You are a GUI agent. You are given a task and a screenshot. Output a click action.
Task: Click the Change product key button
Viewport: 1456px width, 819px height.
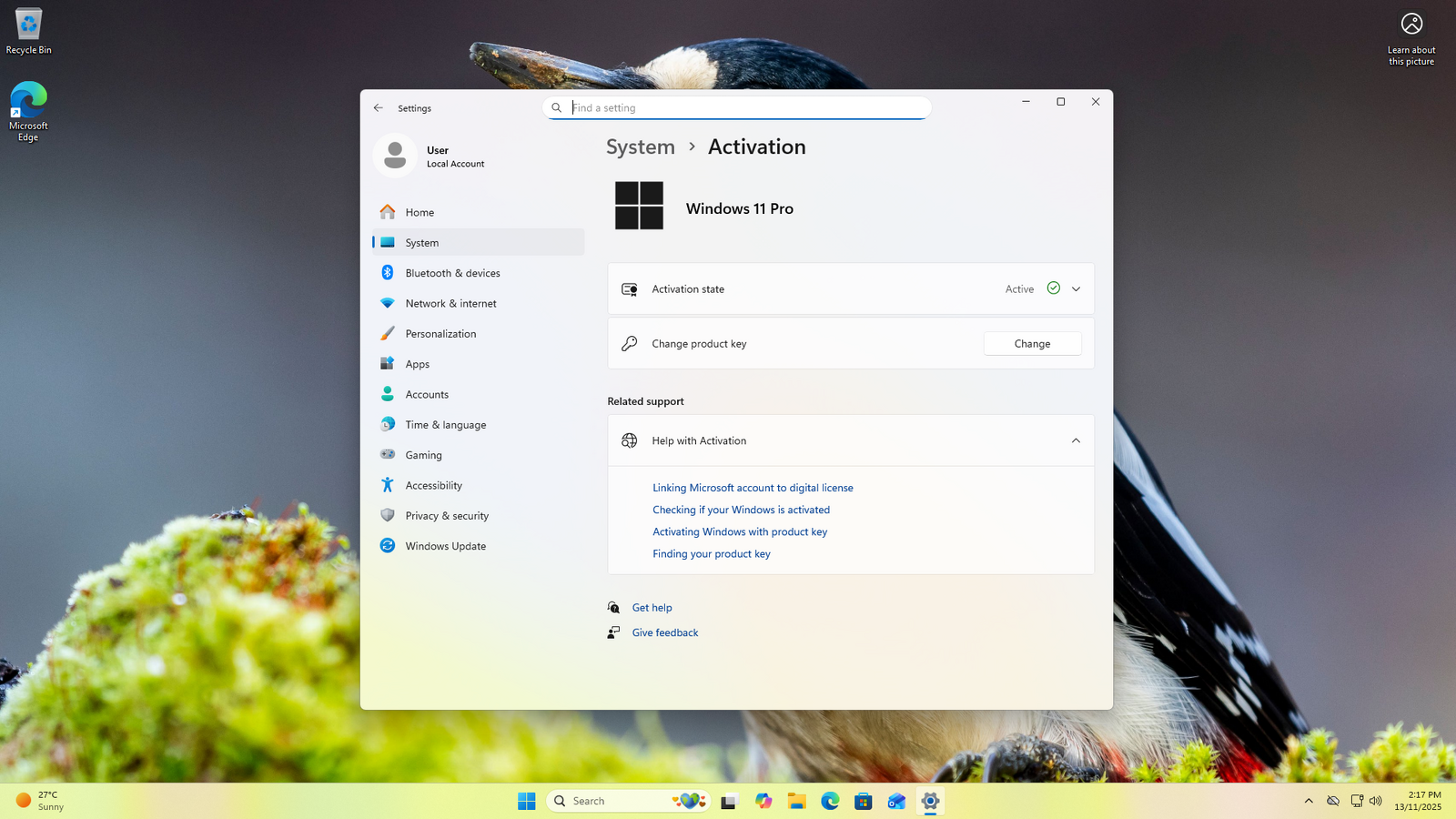point(1032,344)
